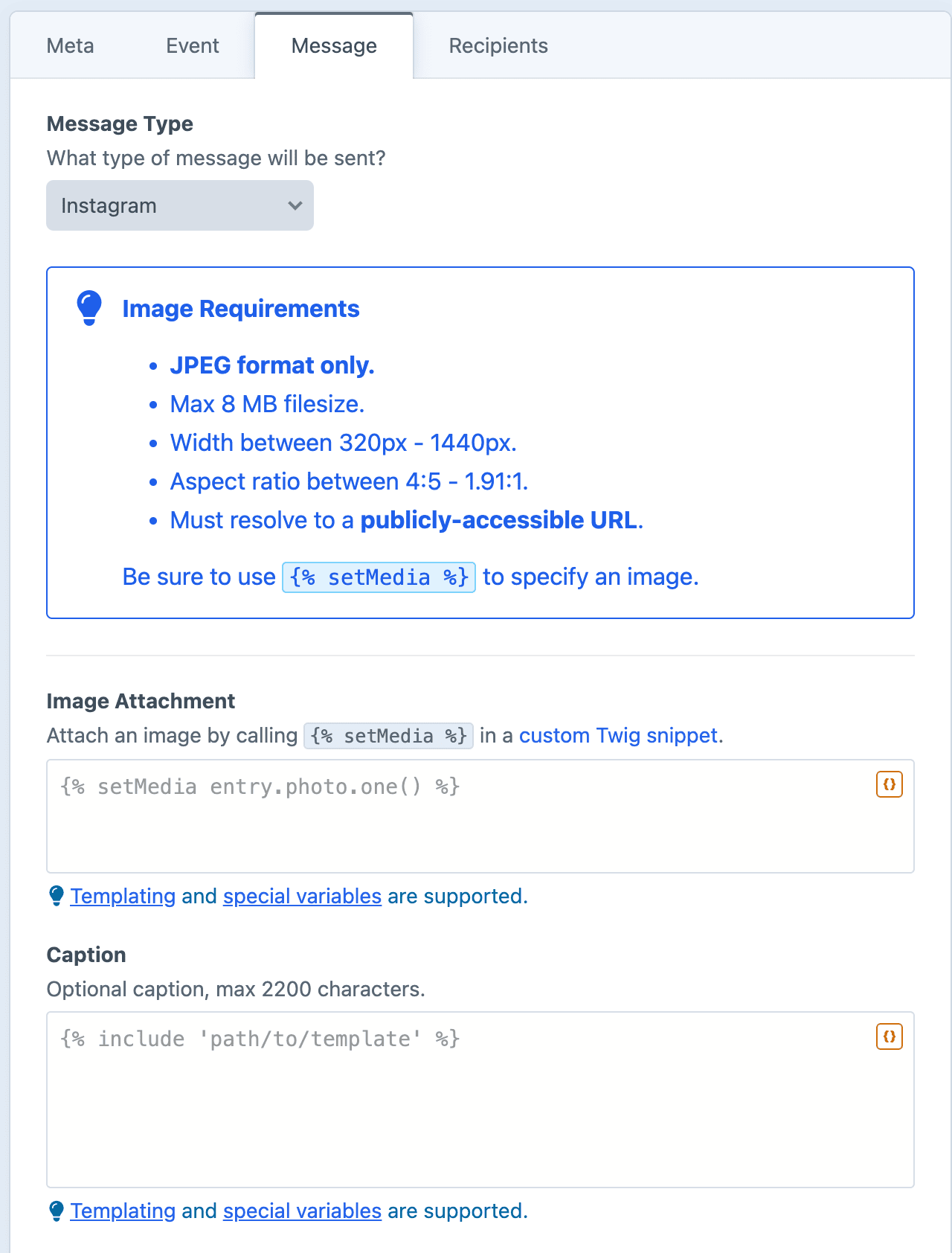
Task: Focus the Image Attachment setMedia text area
Action: pyautogui.click(x=480, y=816)
